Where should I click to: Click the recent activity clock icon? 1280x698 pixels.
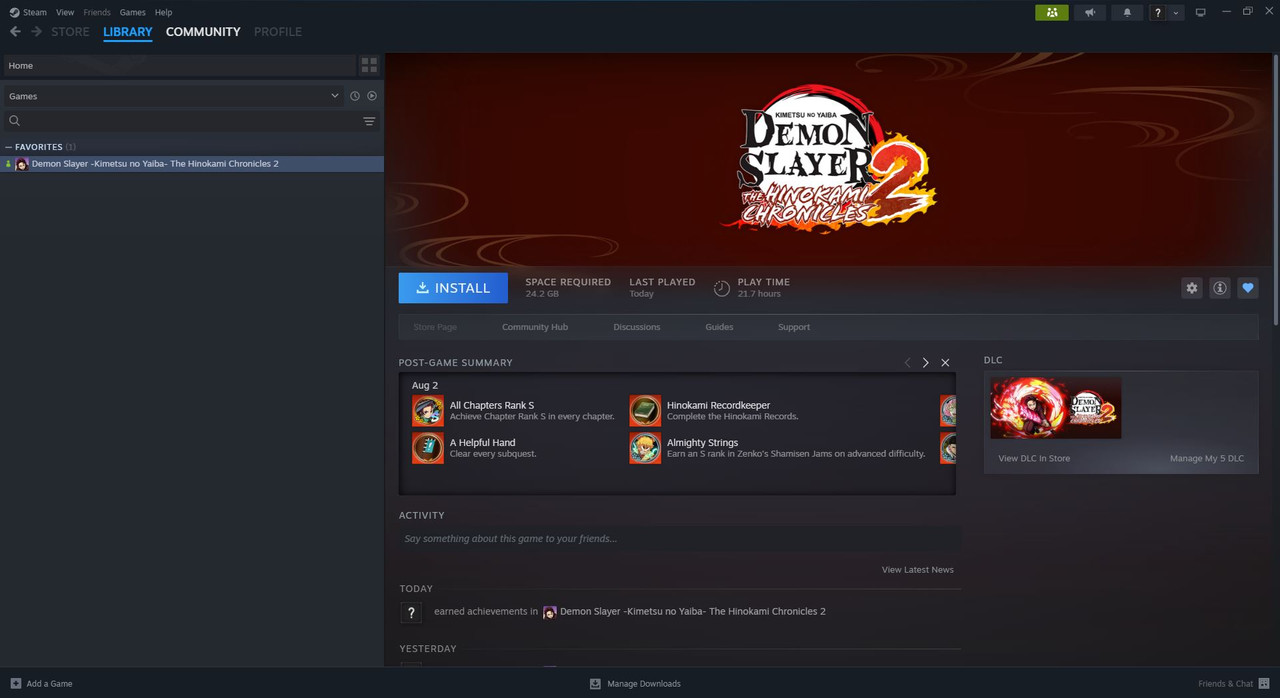click(354, 96)
